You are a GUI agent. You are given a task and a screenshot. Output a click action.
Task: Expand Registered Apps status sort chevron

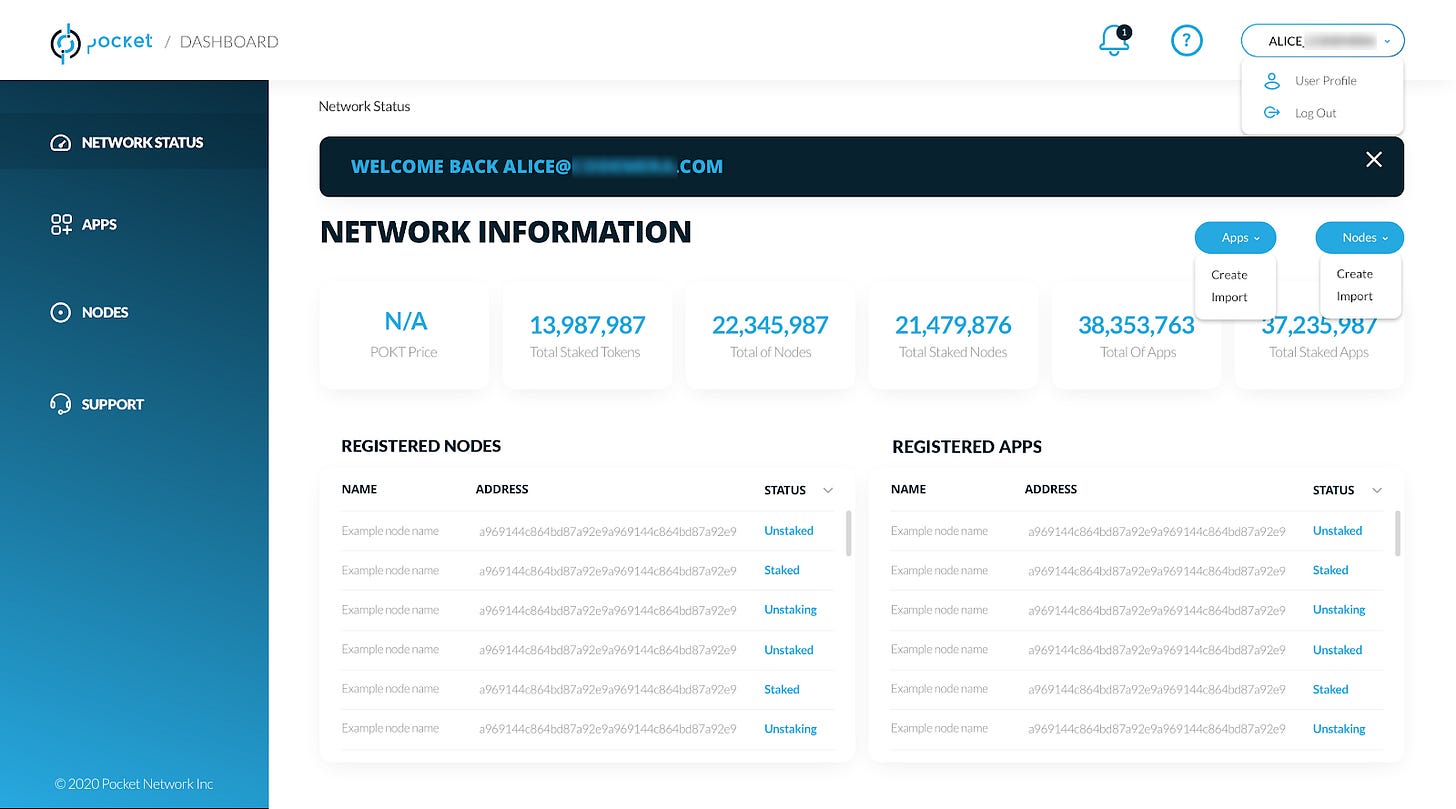(x=1377, y=490)
